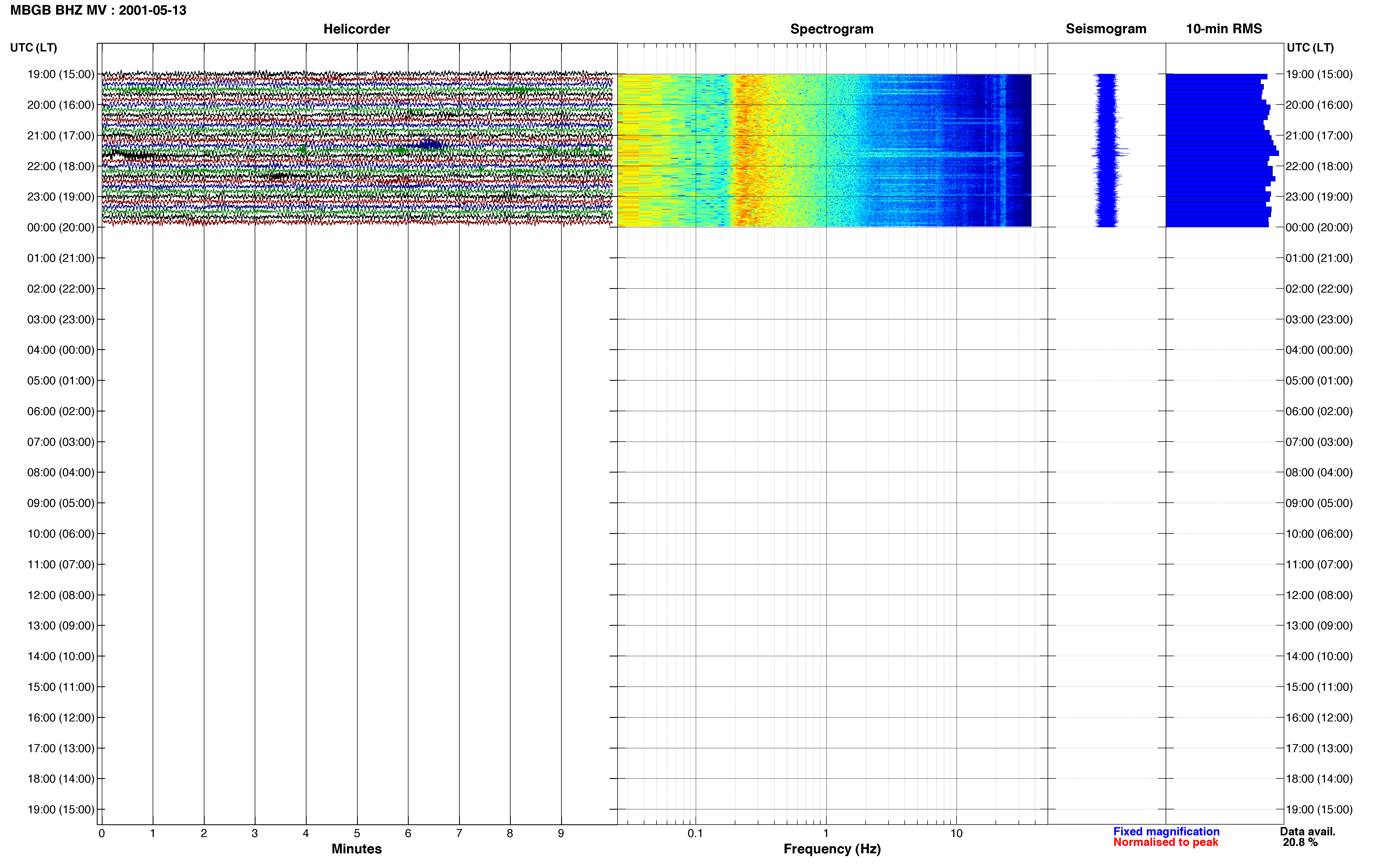Click the blue 'Fixed magnification' legend text
Screen dimensions: 1388x868
(1166, 831)
